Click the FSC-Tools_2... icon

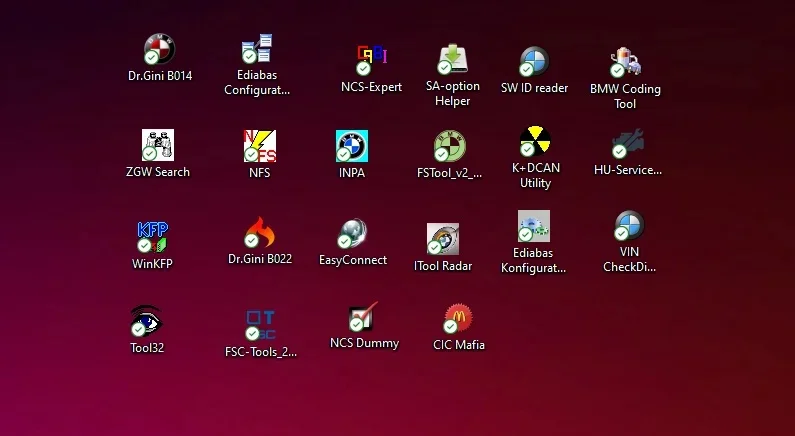(261, 325)
